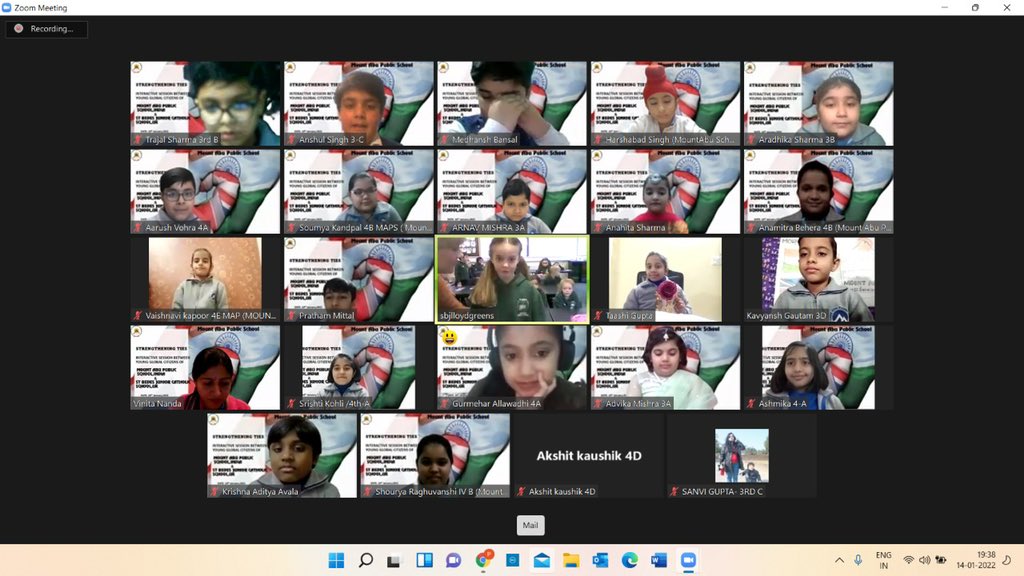
Task: Select Shourya Raghuvanshi IV B video tile
Action: click(436, 456)
